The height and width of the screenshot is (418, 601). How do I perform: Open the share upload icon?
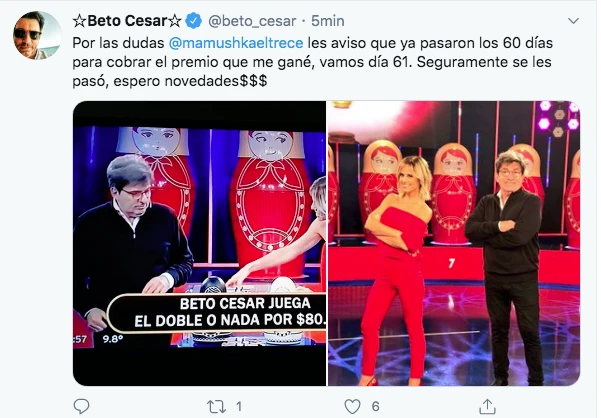click(x=487, y=406)
